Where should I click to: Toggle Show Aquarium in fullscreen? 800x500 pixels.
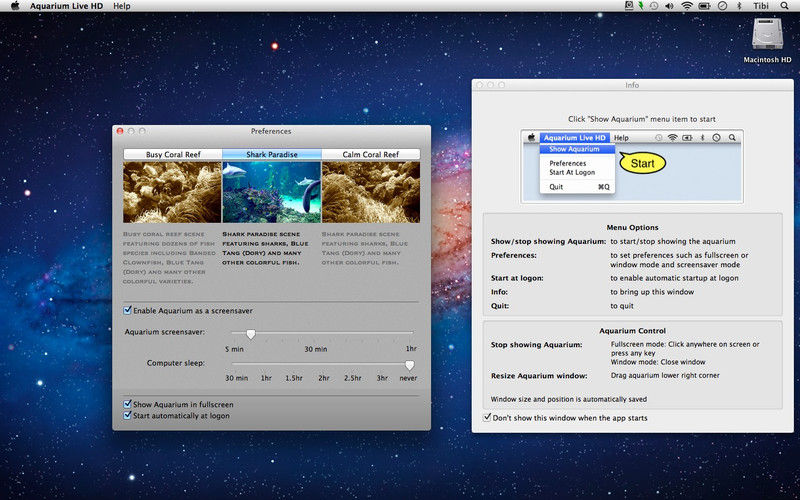pyautogui.click(x=128, y=404)
